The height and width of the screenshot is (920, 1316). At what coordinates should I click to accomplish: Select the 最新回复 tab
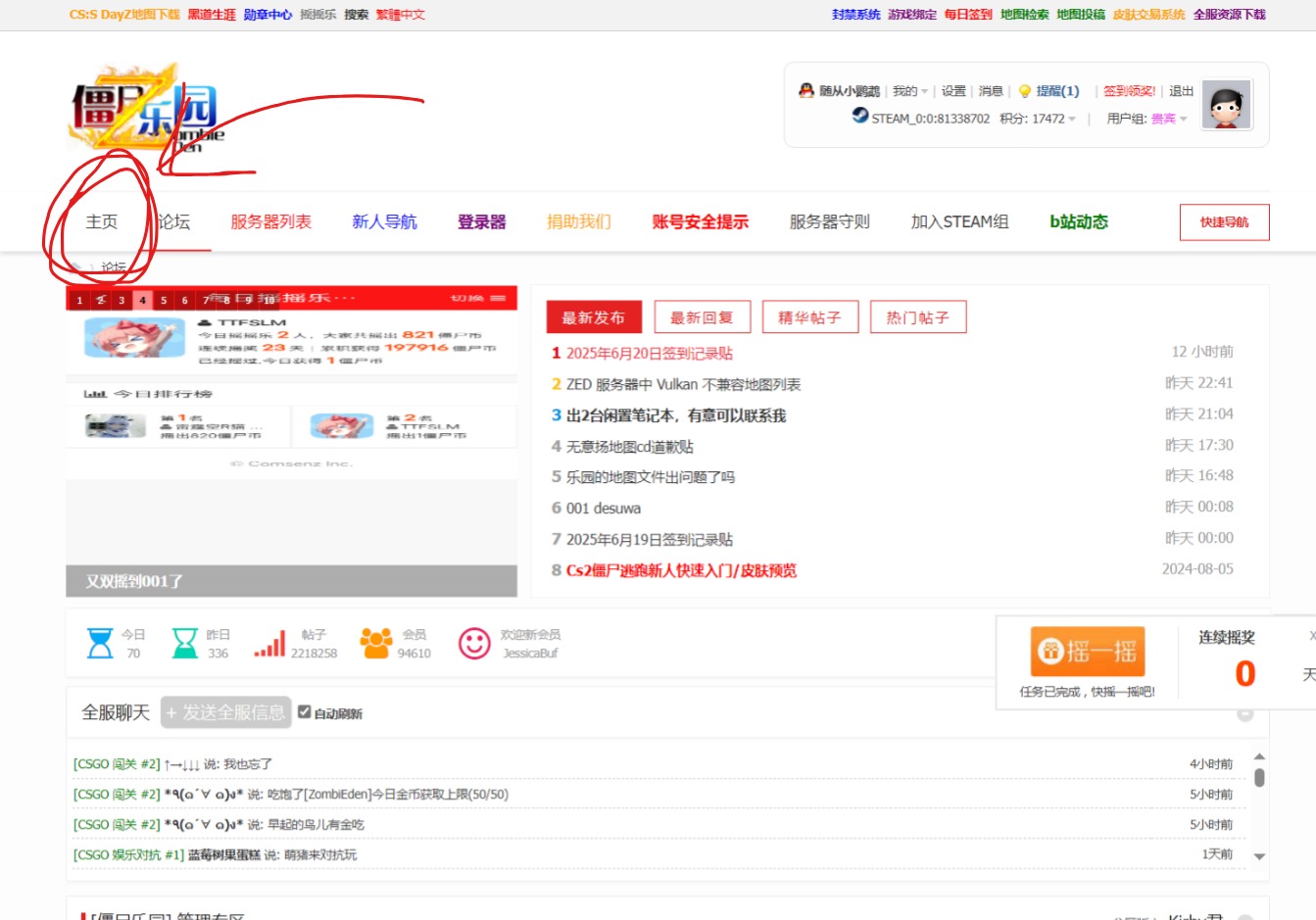click(702, 317)
